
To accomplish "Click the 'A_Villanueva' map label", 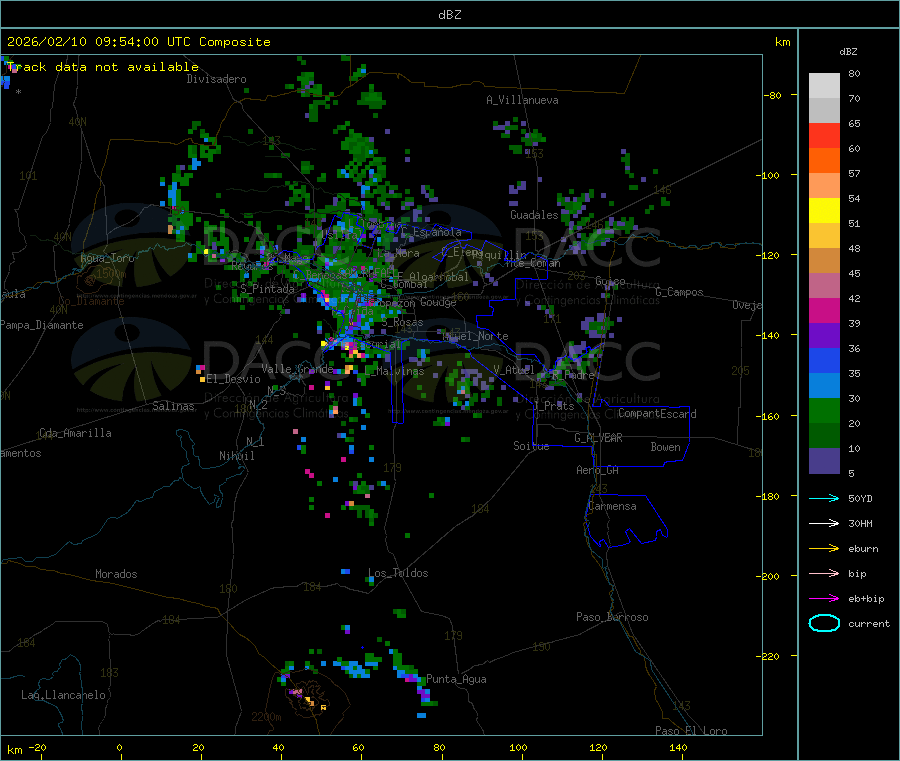I will (x=522, y=100).
